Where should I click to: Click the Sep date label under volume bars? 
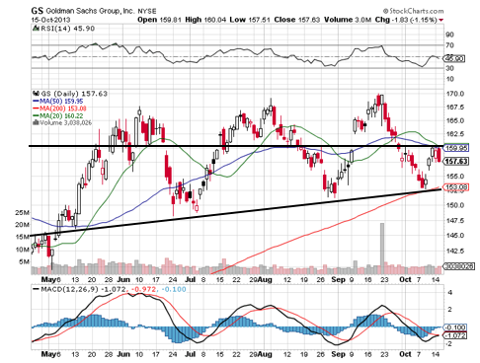[x=338, y=280]
